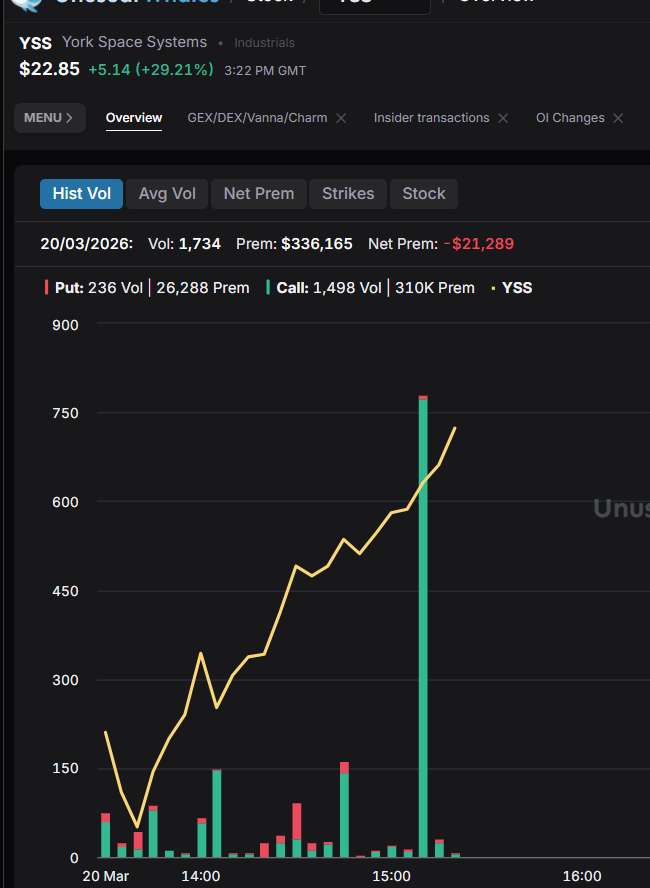The width and height of the screenshot is (650, 888).
Task: Switch to GEX/DEX/Vanna/Charm tab
Action: (x=257, y=118)
